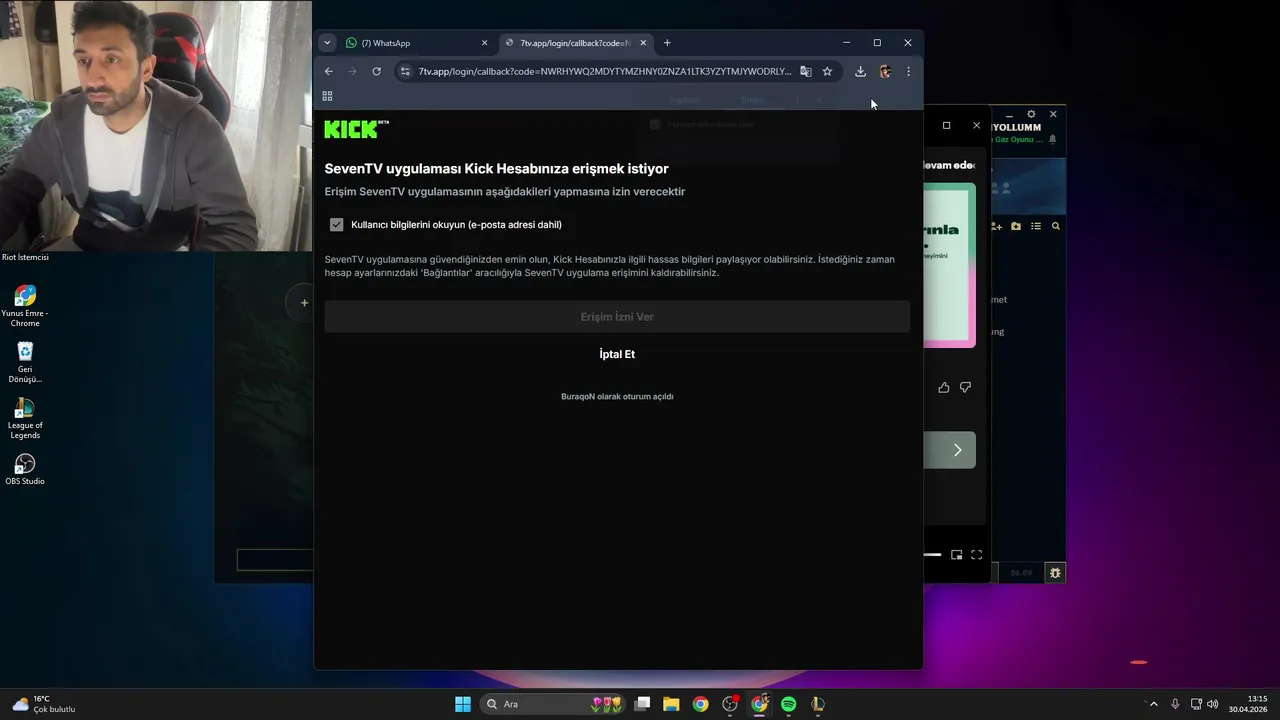Open the Chrome three-dot menu
Viewport: 1280px width, 720px height.
pyautogui.click(x=908, y=71)
